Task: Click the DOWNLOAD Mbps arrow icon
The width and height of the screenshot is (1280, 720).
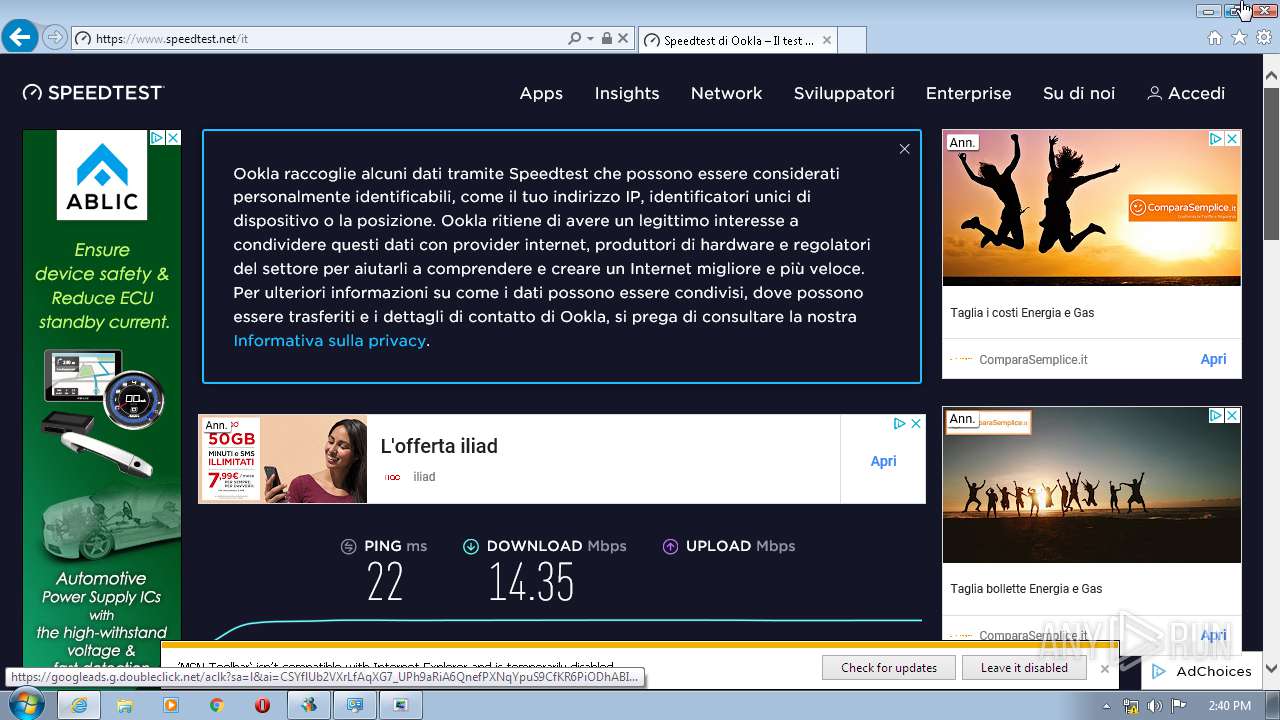Action: (x=470, y=546)
